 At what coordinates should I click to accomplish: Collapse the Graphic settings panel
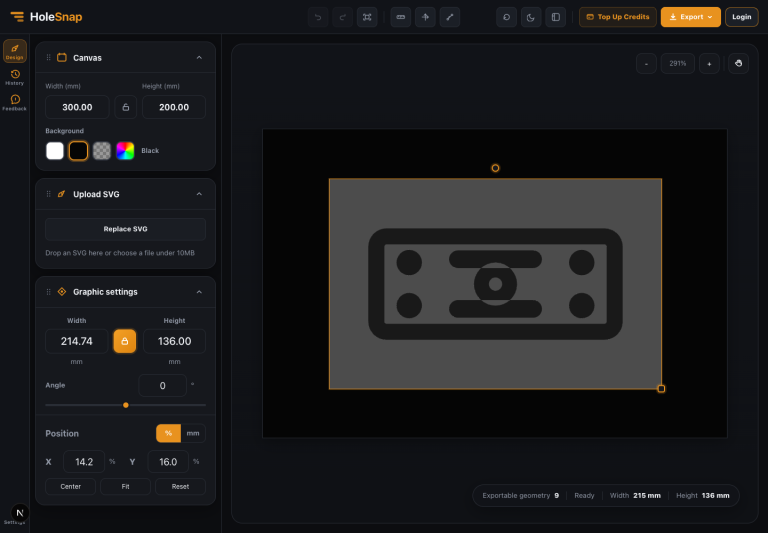pyautogui.click(x=199, y=292)
